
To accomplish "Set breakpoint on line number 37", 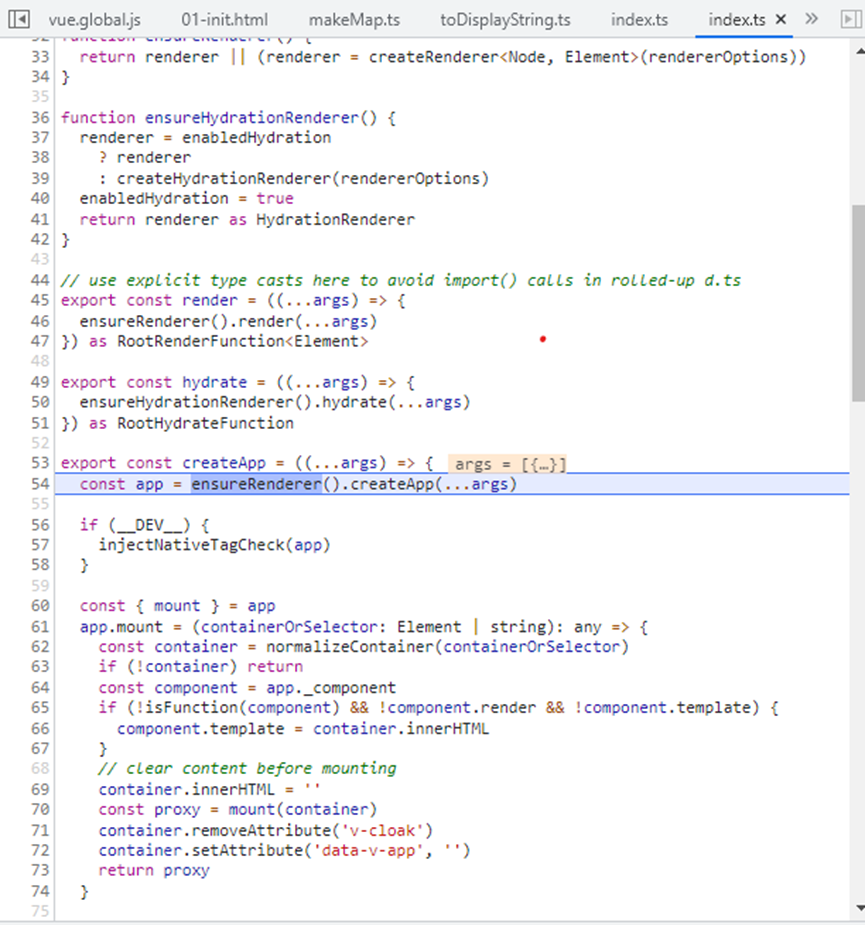I will (40, 138).
